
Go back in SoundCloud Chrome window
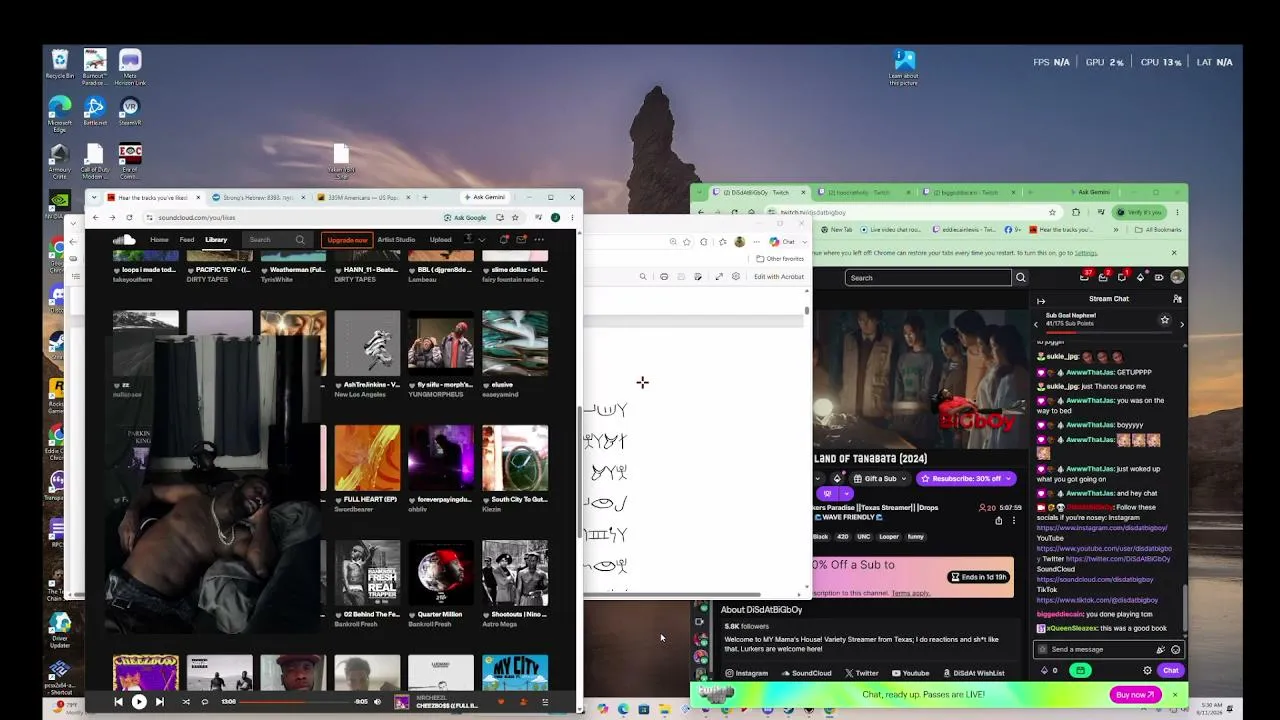click(x=96, y=217)
